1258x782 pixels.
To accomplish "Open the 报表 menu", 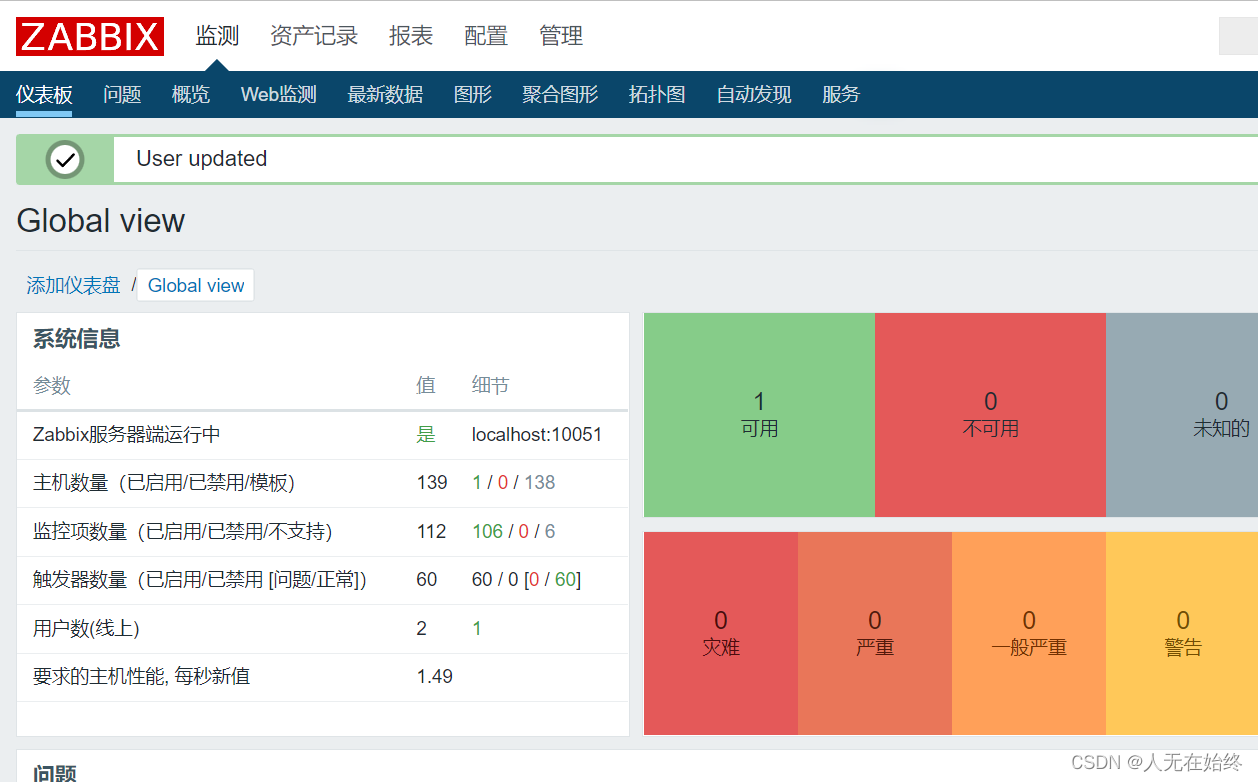I will tap(409, 36).
